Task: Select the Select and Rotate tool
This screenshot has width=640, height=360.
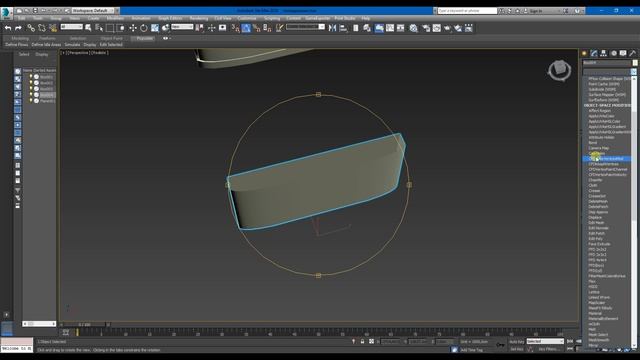Action: pos(144,28)
